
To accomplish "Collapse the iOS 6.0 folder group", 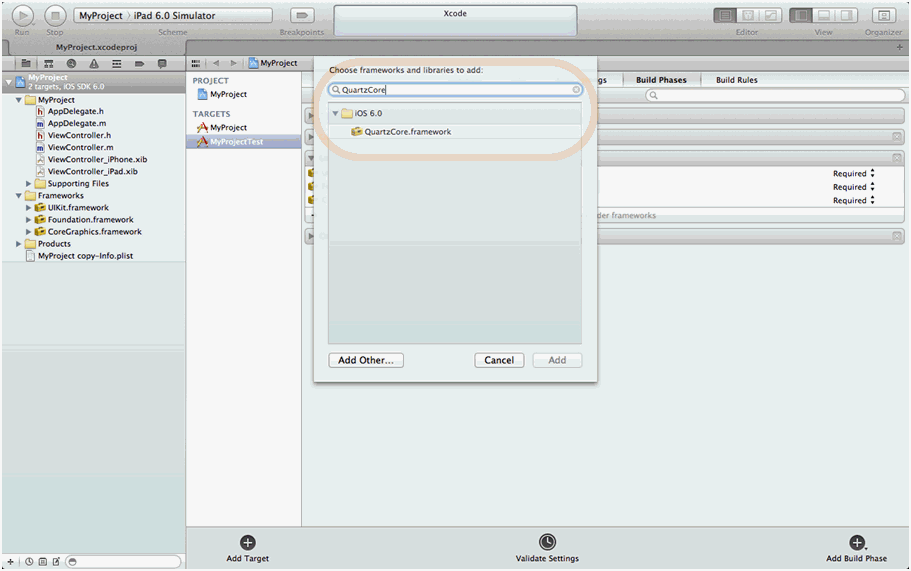I will [x=336, y=114].
